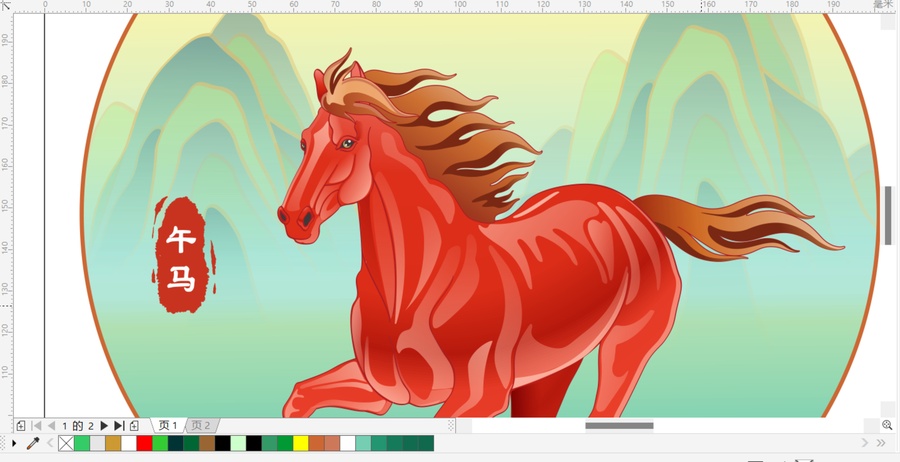
Task: Choose the orange swatch next to yellow
Action: [x=317, y=443]
